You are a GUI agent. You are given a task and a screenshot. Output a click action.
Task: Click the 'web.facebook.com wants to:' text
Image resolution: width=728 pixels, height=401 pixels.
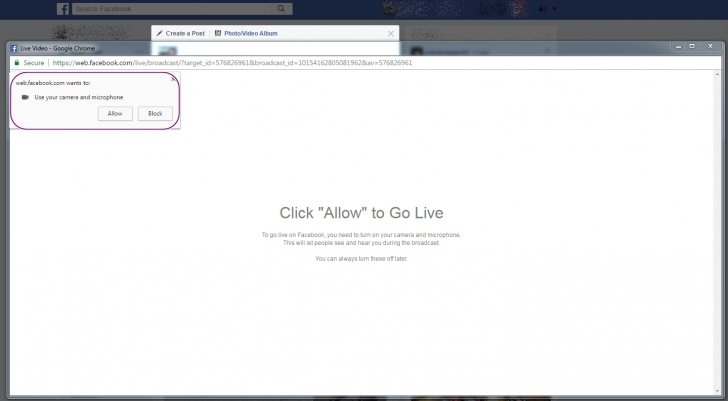[x=53, y=83]
